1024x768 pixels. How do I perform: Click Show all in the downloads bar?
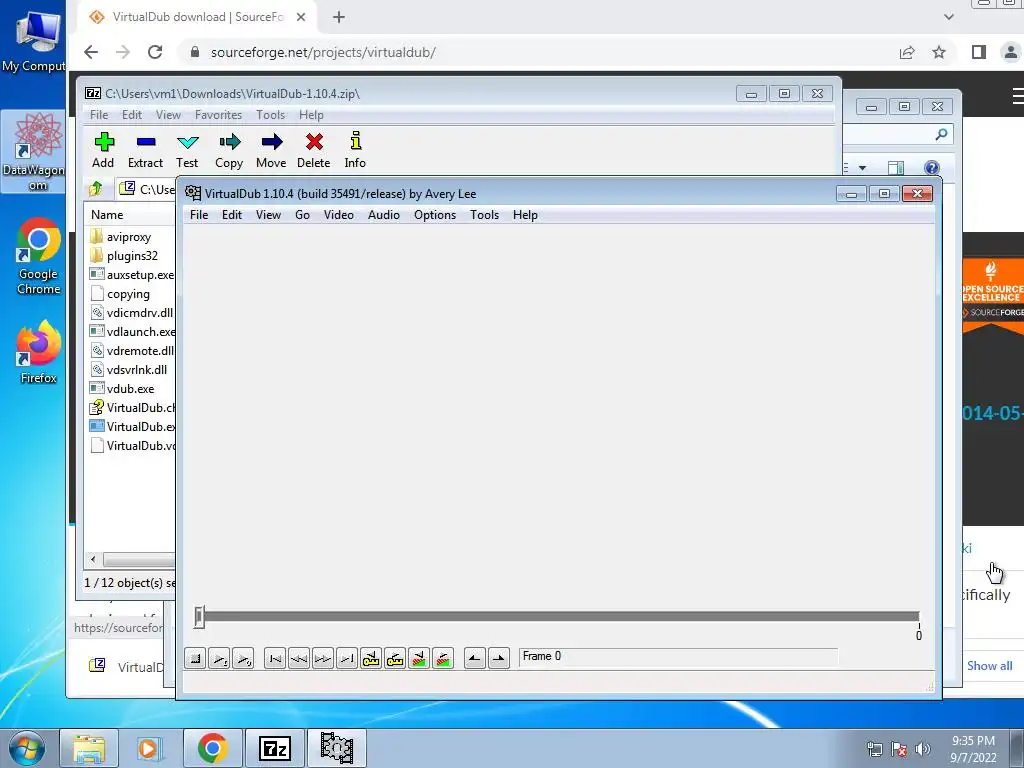tap(989, 665)
